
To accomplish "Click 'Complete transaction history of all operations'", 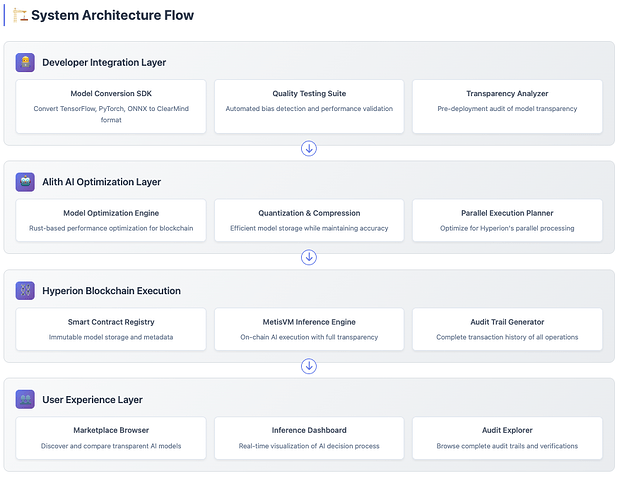I will click(507, 337).
